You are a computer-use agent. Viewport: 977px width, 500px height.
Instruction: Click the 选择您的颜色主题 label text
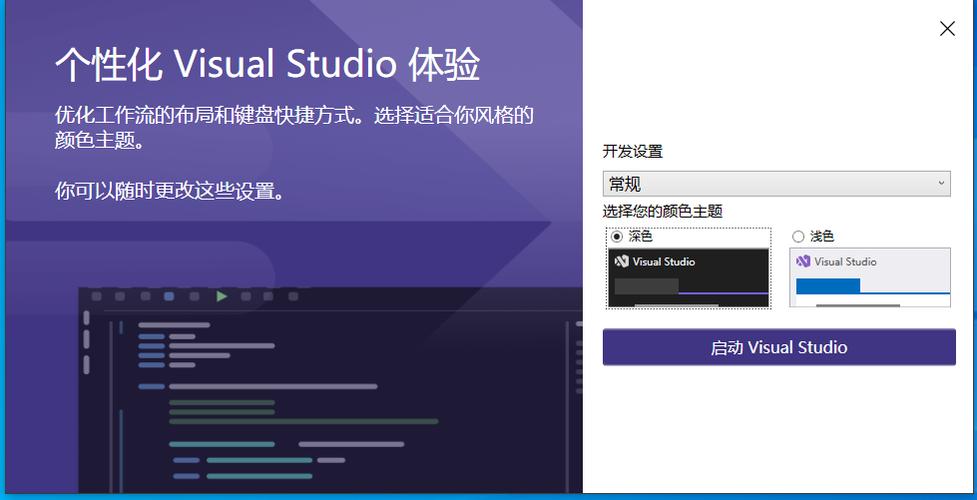(x=662, y=212)
